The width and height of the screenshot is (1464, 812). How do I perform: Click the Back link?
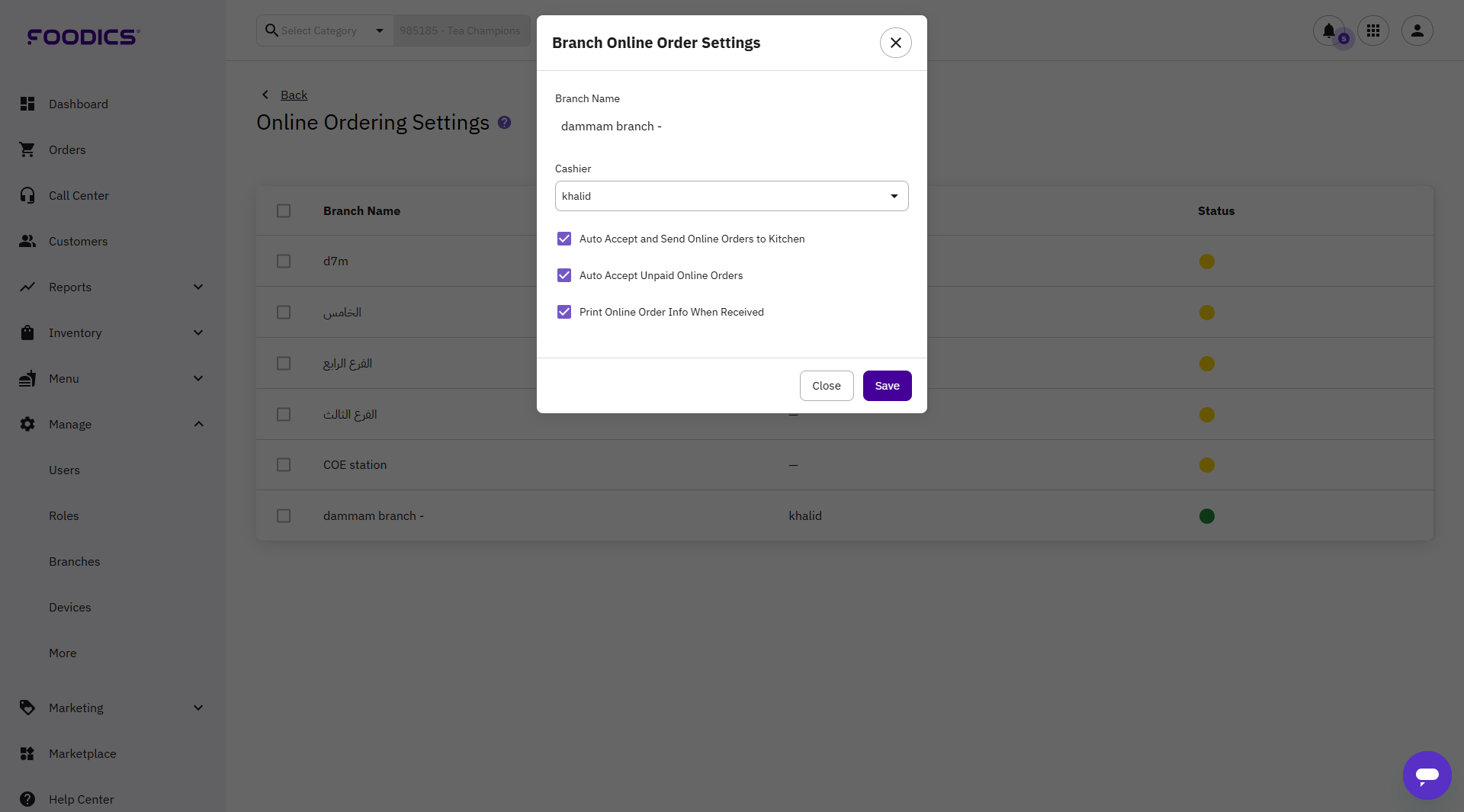(294, 95)
